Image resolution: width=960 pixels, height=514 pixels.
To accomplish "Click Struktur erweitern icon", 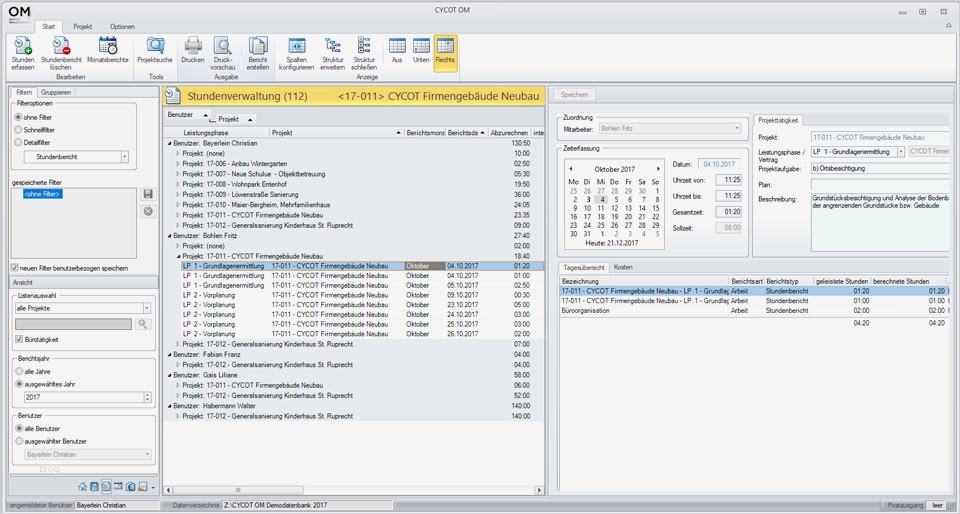I will 332,46.
